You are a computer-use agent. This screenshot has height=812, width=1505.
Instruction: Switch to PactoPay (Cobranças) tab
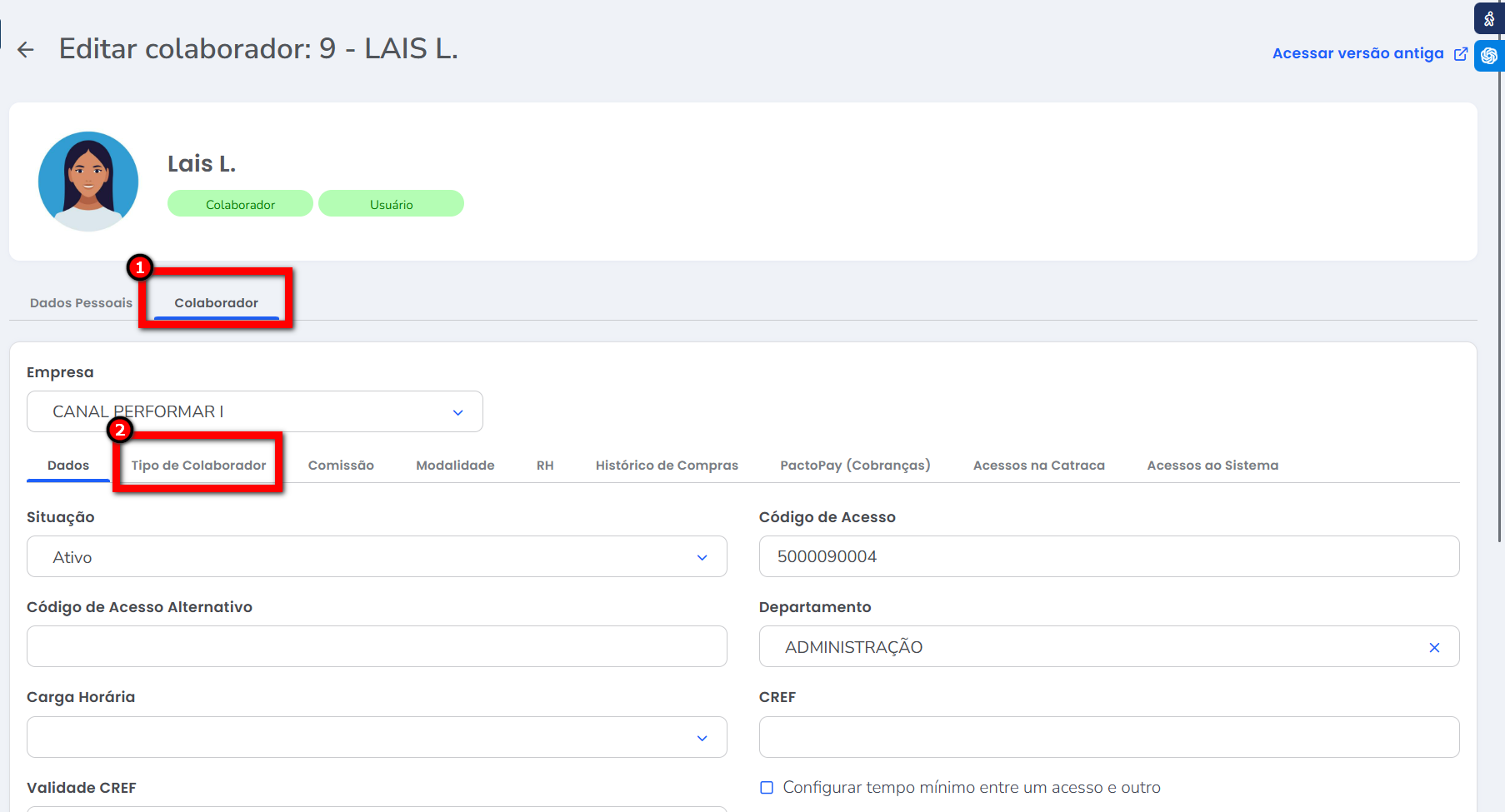(x=855, y=466)
